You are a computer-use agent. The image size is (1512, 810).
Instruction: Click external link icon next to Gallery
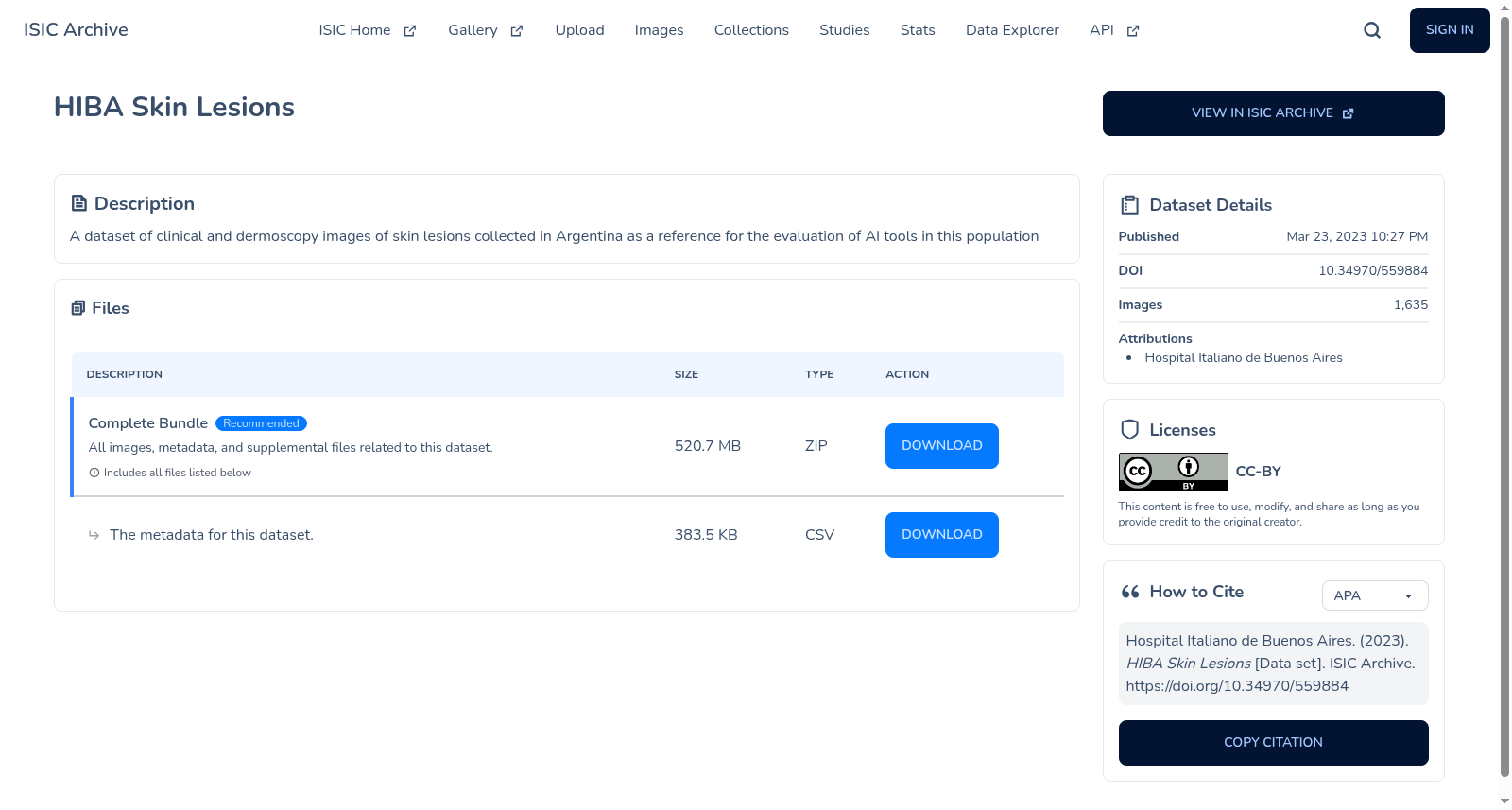(x=517, y=31)
